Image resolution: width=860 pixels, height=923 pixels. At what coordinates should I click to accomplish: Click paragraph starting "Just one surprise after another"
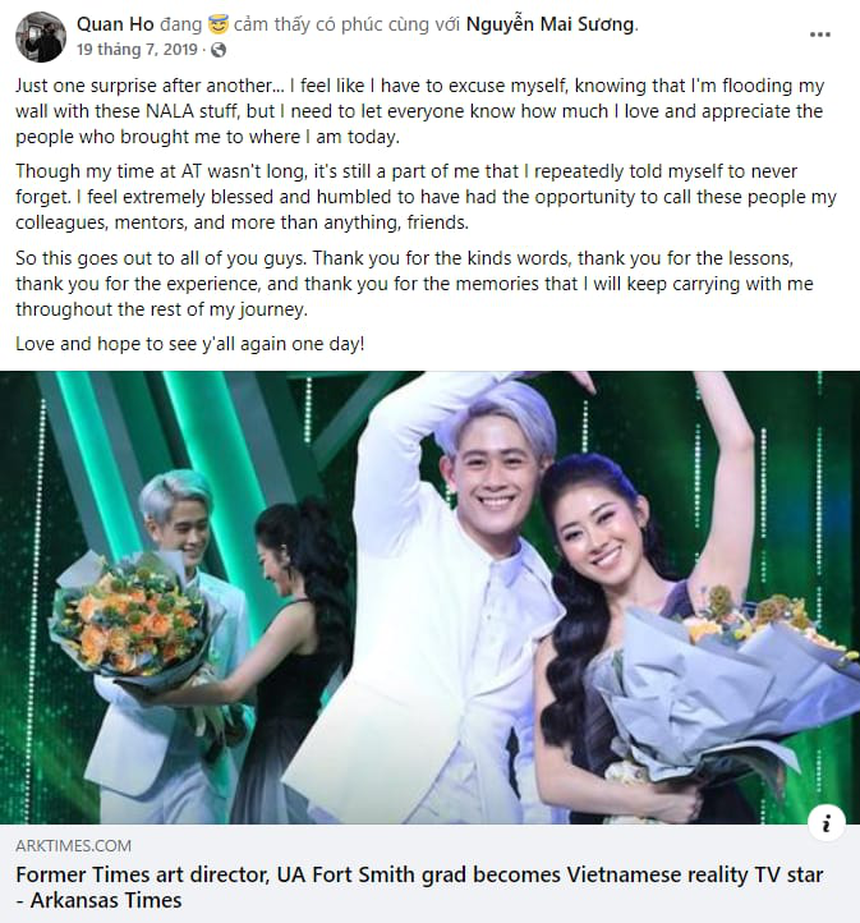click(x=420, y=111)
